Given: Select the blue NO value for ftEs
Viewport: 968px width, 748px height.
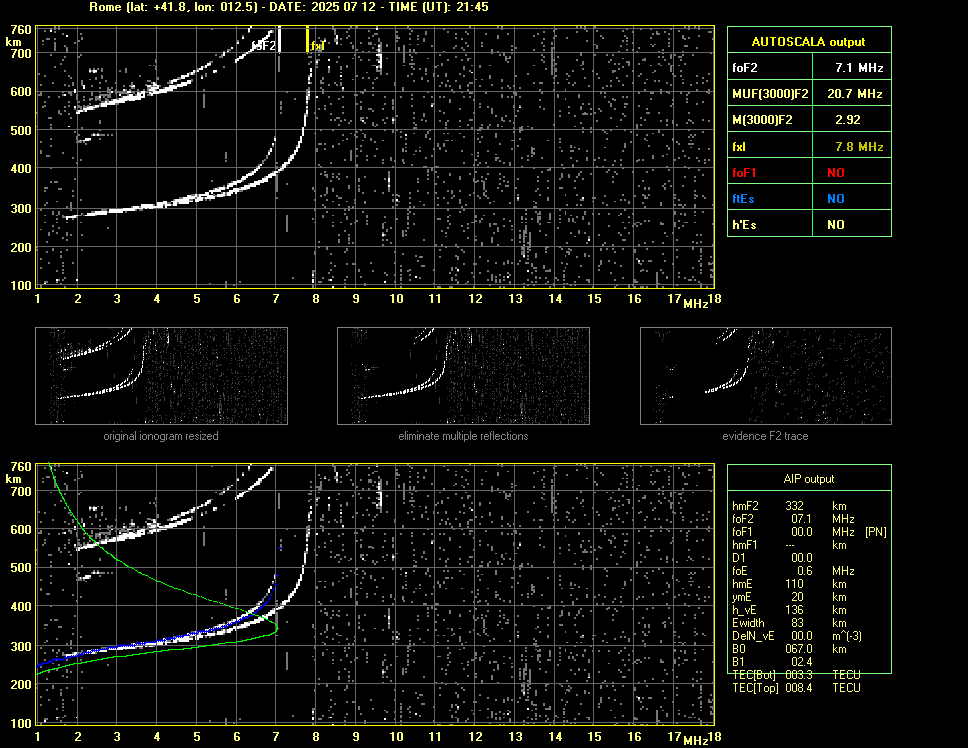Looking at the screenshot, I should 836,199.
